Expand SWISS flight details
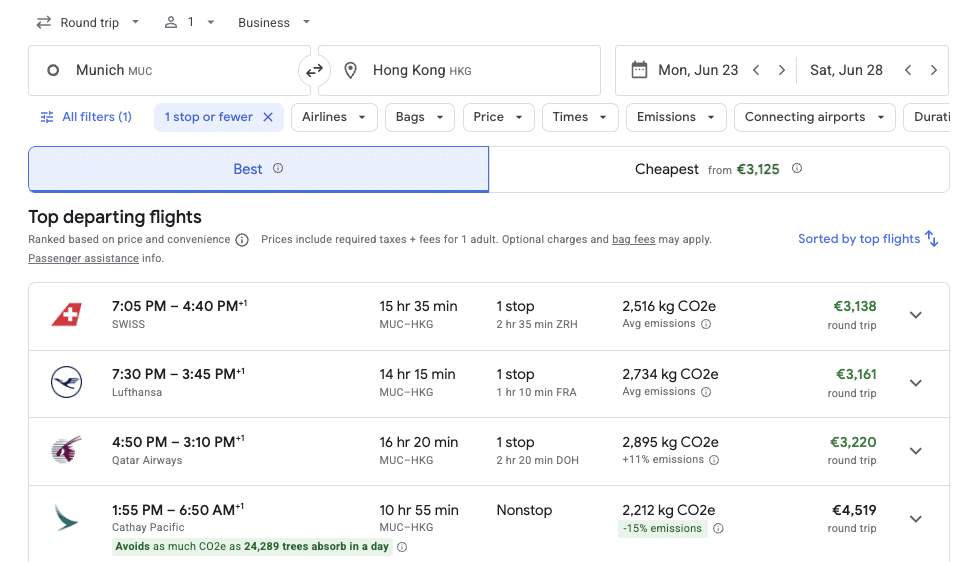 915,315
